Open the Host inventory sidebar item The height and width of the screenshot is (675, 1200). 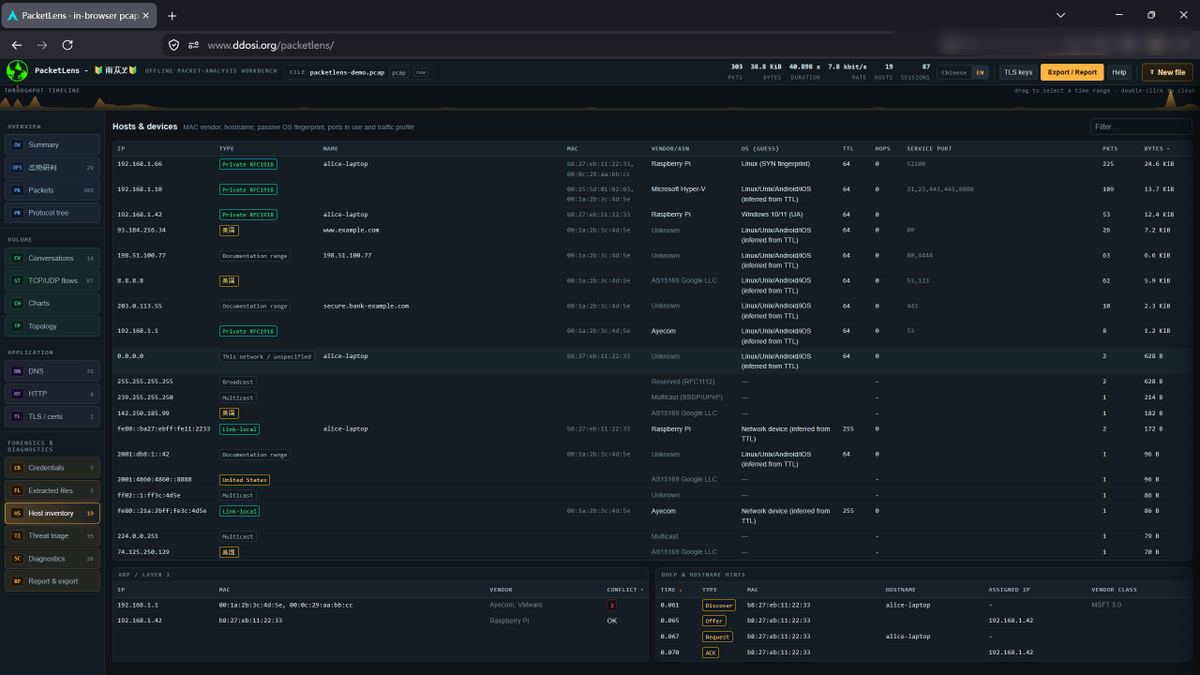(52, 513)
